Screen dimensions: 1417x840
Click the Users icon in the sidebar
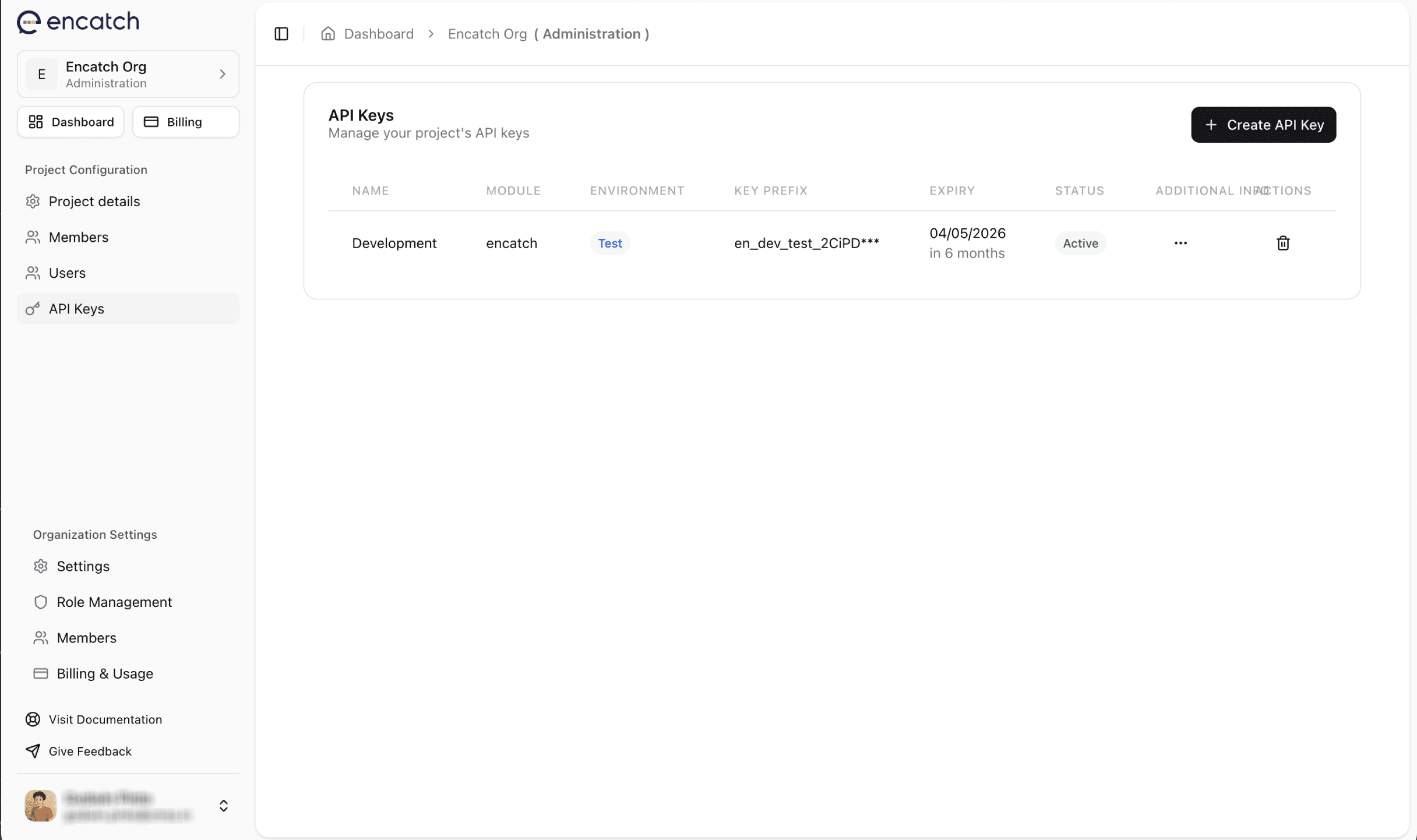point(32,273)
